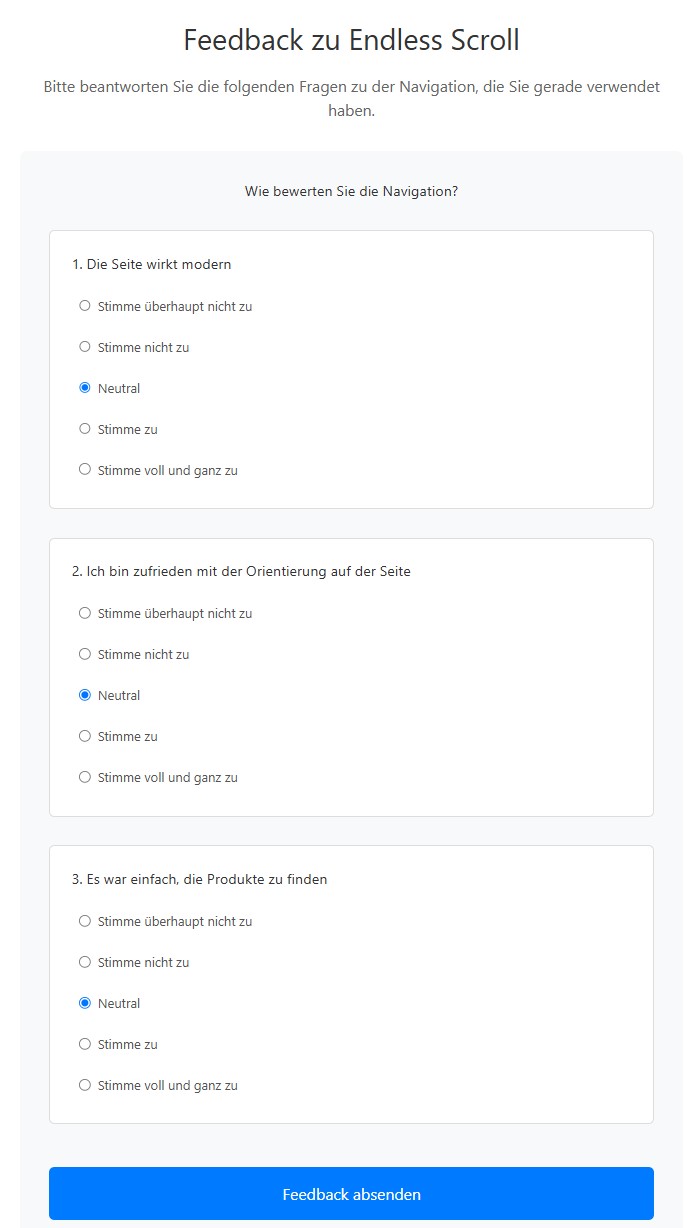Click the Orientierung auf der Seite question text
692x1228 pixels.
[241, 572]
